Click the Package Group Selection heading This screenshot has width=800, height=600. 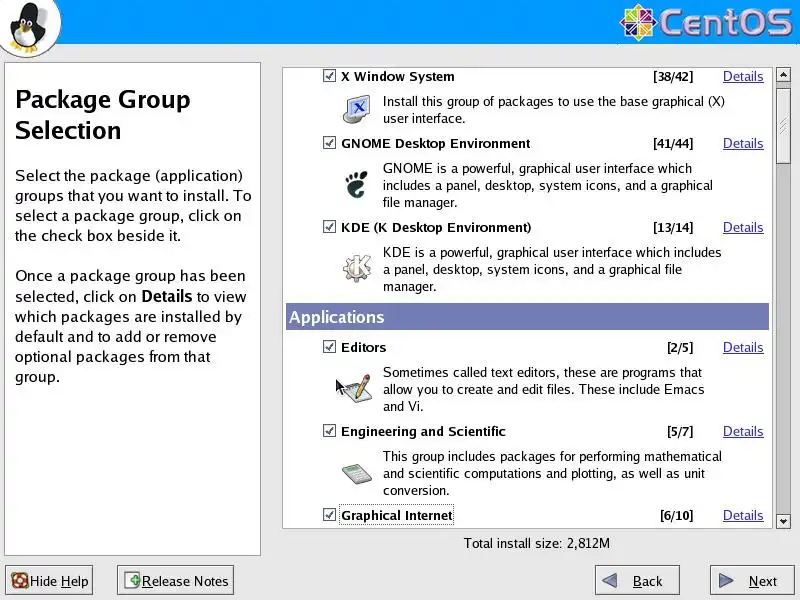[103, 115]
